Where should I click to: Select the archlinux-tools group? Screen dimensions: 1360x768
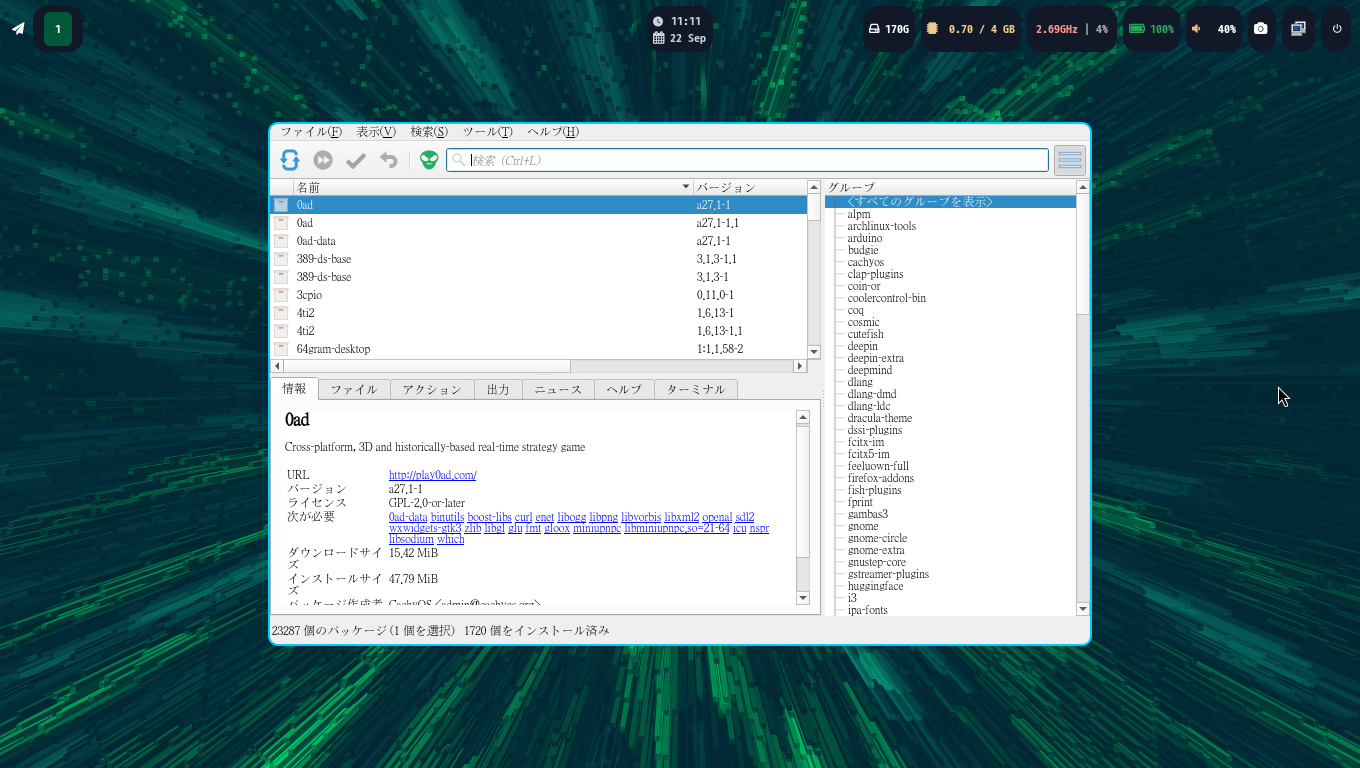(x=881, y=226)
